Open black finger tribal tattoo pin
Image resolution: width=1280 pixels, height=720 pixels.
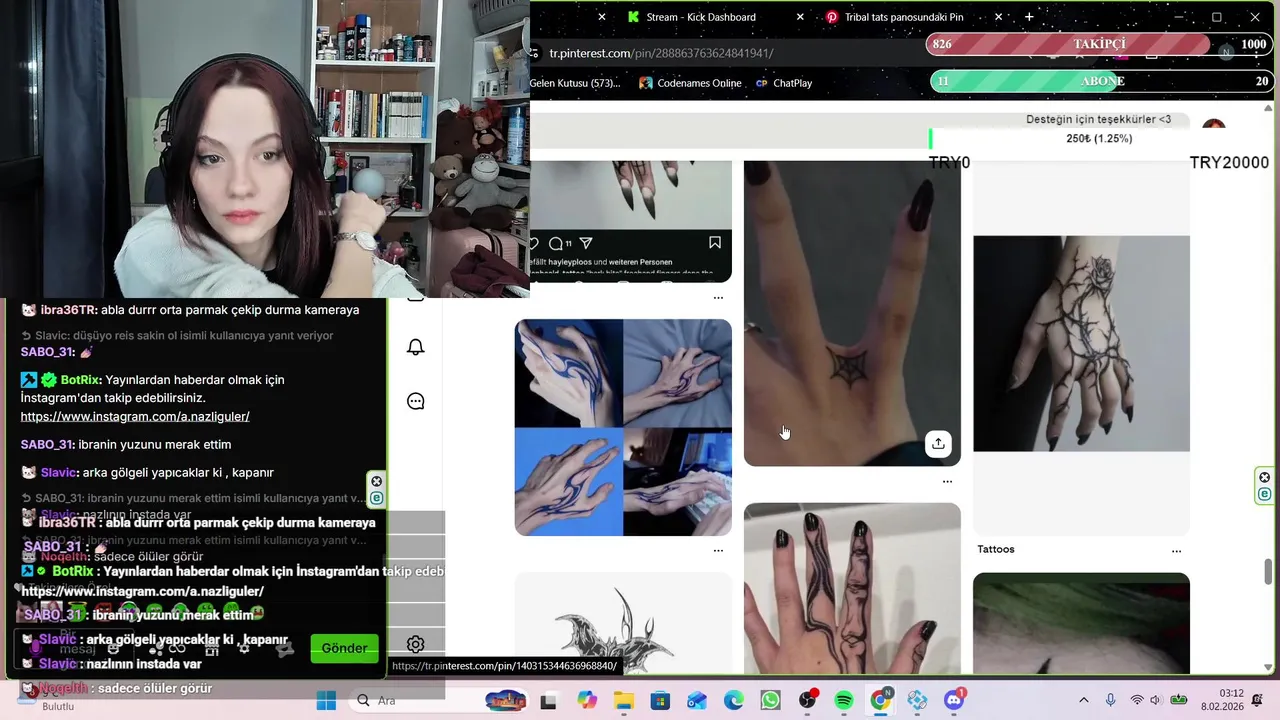tap(852, 588)
